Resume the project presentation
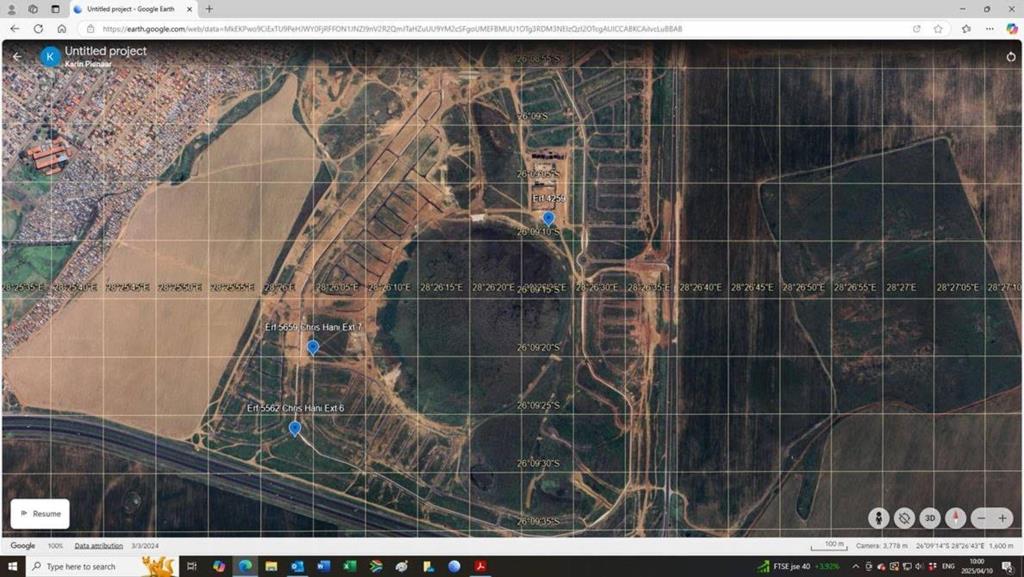Image resolution: width=1024 pixels, height=577 pixels. tap(40, 513)
